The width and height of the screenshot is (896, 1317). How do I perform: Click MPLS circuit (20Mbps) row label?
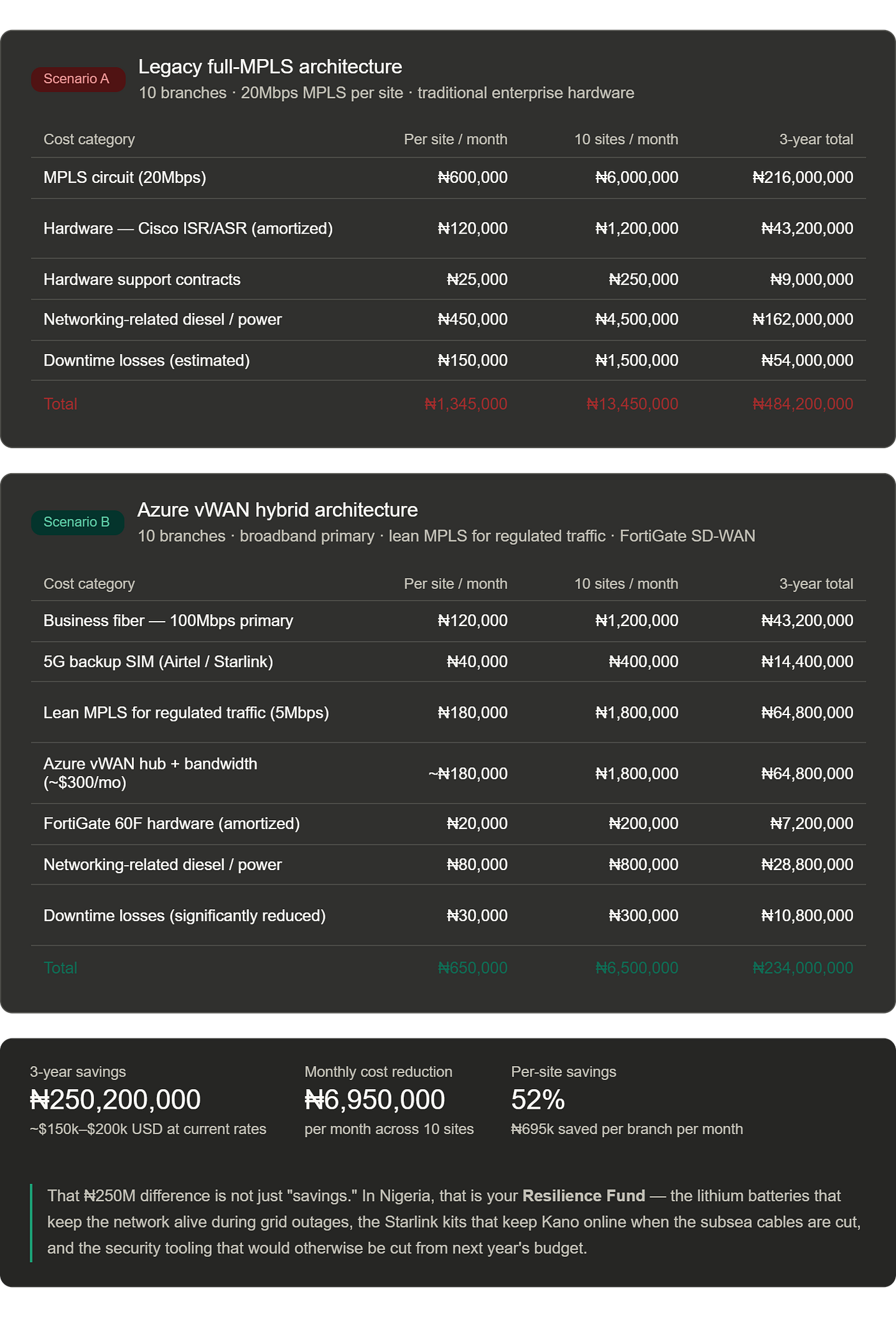125,177
